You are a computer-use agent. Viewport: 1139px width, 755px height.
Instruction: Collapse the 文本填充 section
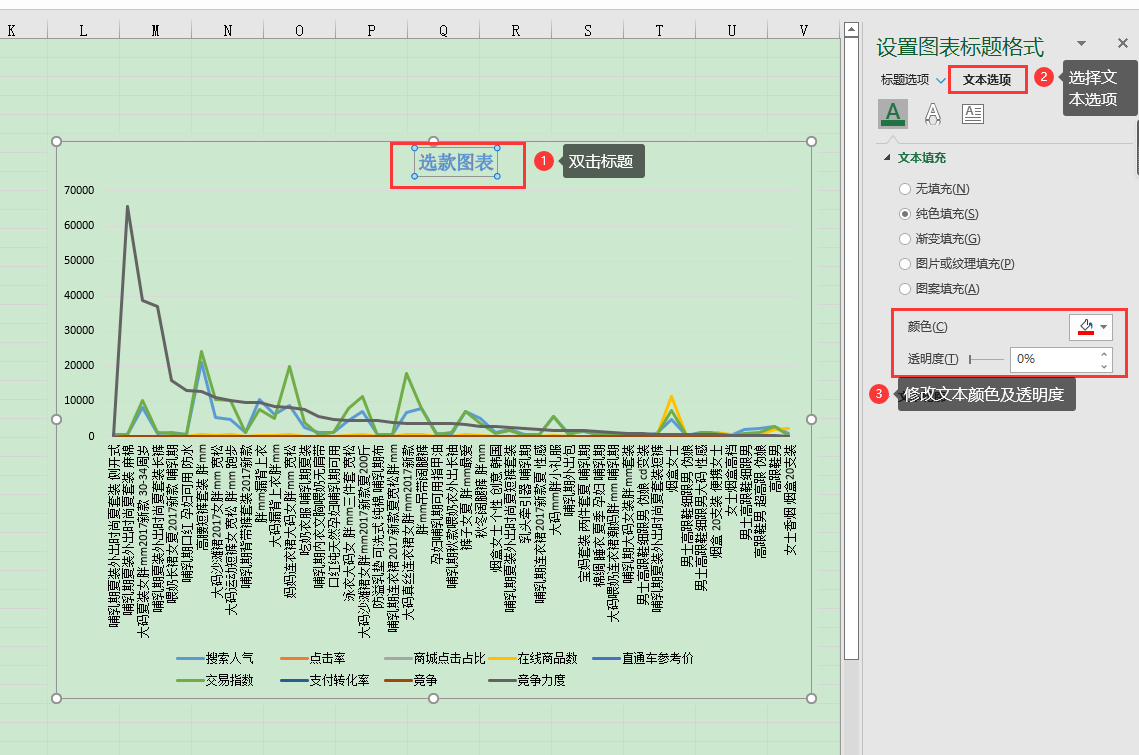[x=886, y=158]
